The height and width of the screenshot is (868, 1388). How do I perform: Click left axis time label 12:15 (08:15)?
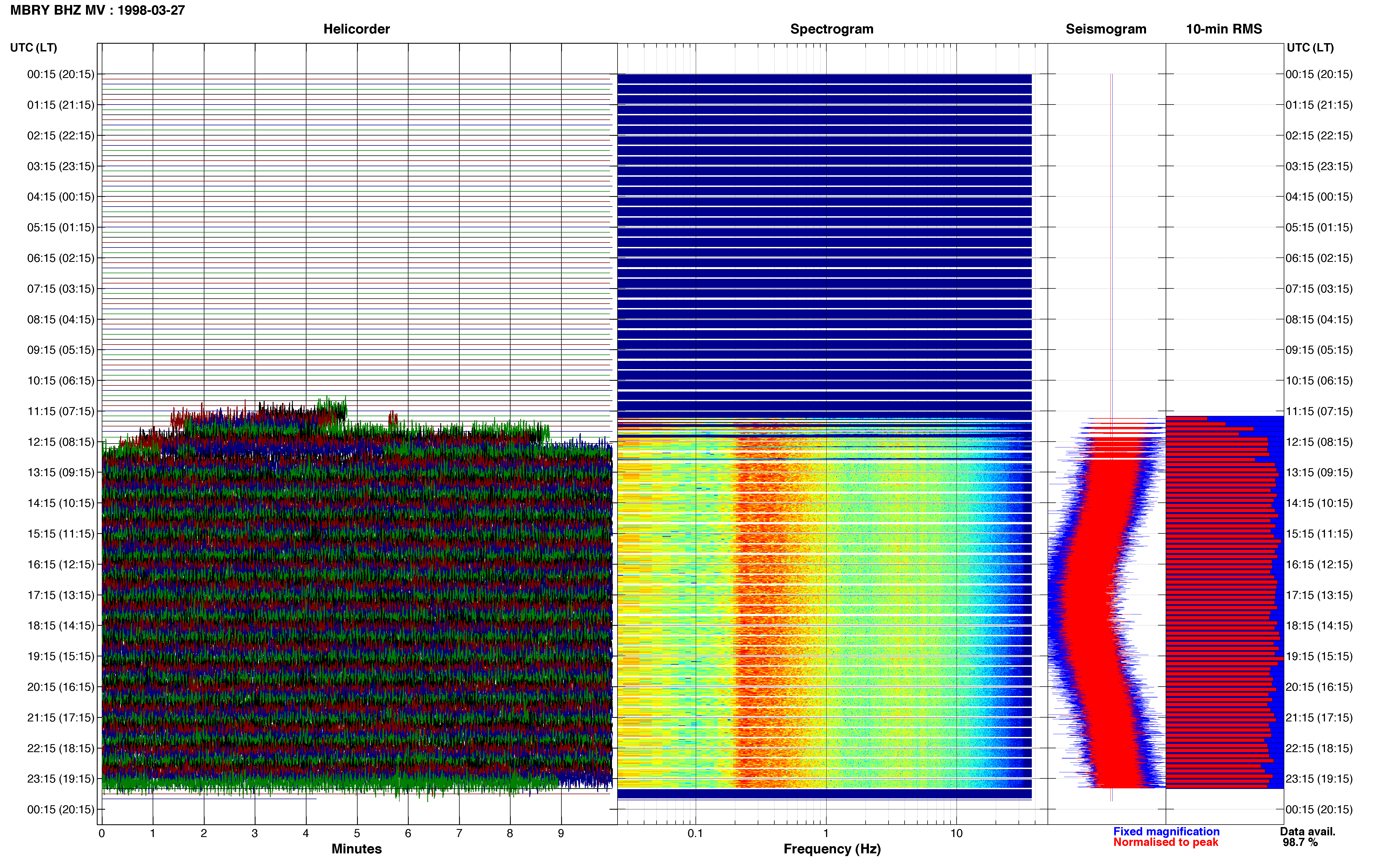pyautogui.click(x=61, y=442)
